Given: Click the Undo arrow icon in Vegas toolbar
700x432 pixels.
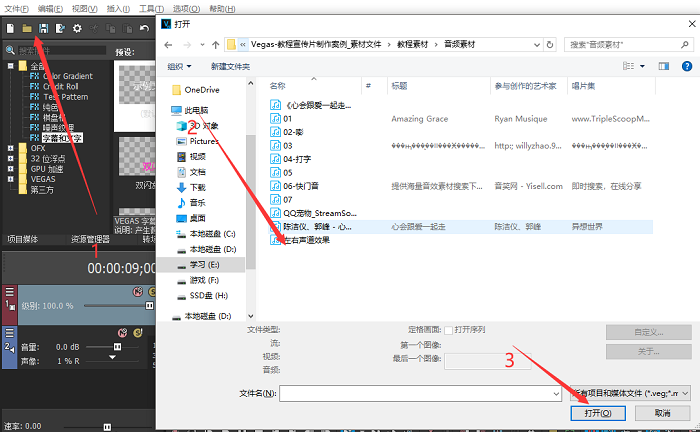Looking at the screenshot, I should tap(144, 29).
